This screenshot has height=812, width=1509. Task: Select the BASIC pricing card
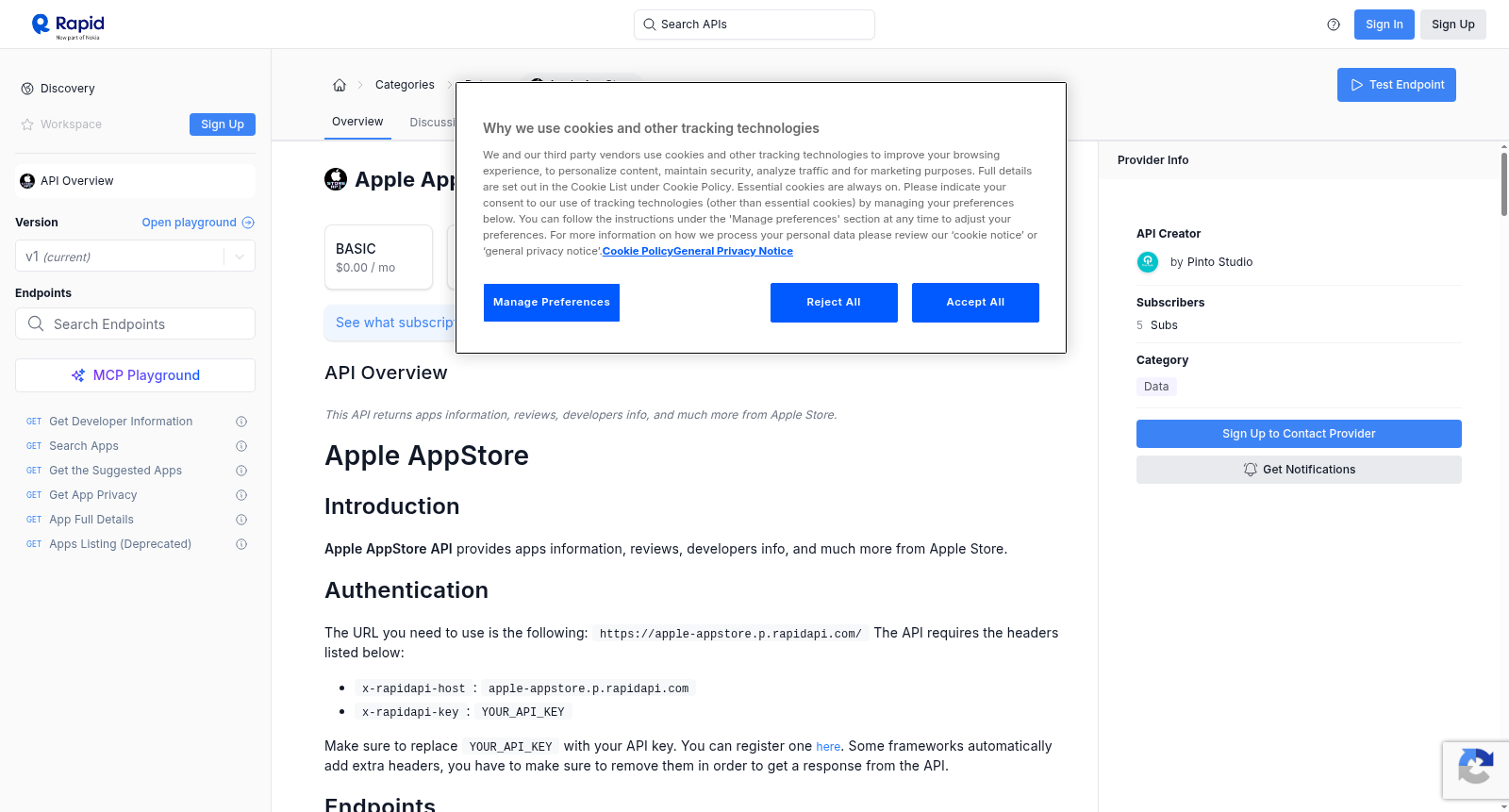pos(378,257)
